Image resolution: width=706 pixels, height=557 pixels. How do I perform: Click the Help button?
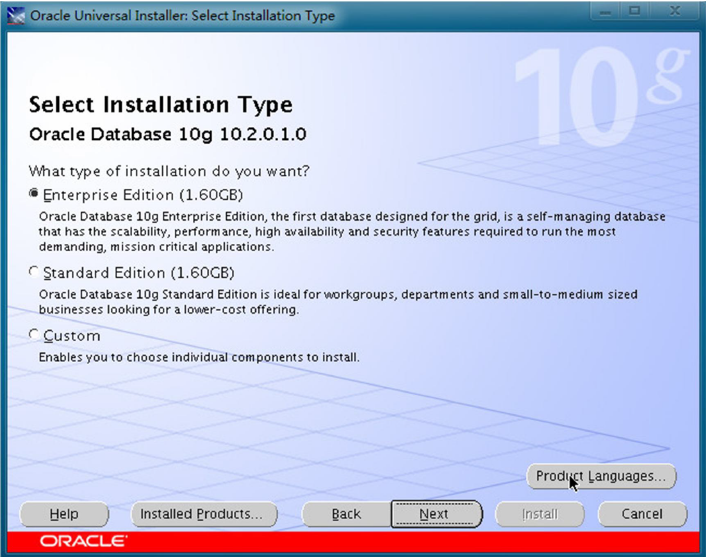click(x=64, y=514)
